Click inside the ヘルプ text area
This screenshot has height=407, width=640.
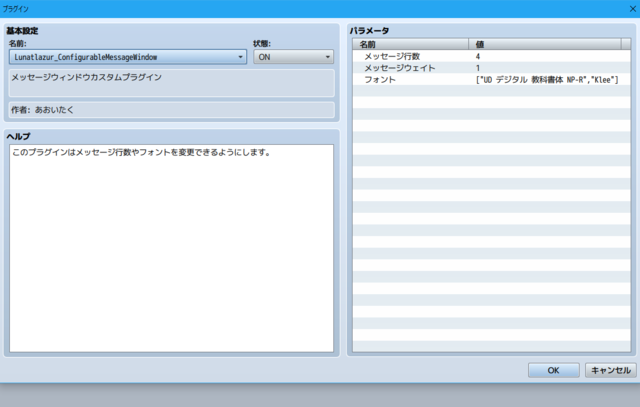tap(171, 248)
